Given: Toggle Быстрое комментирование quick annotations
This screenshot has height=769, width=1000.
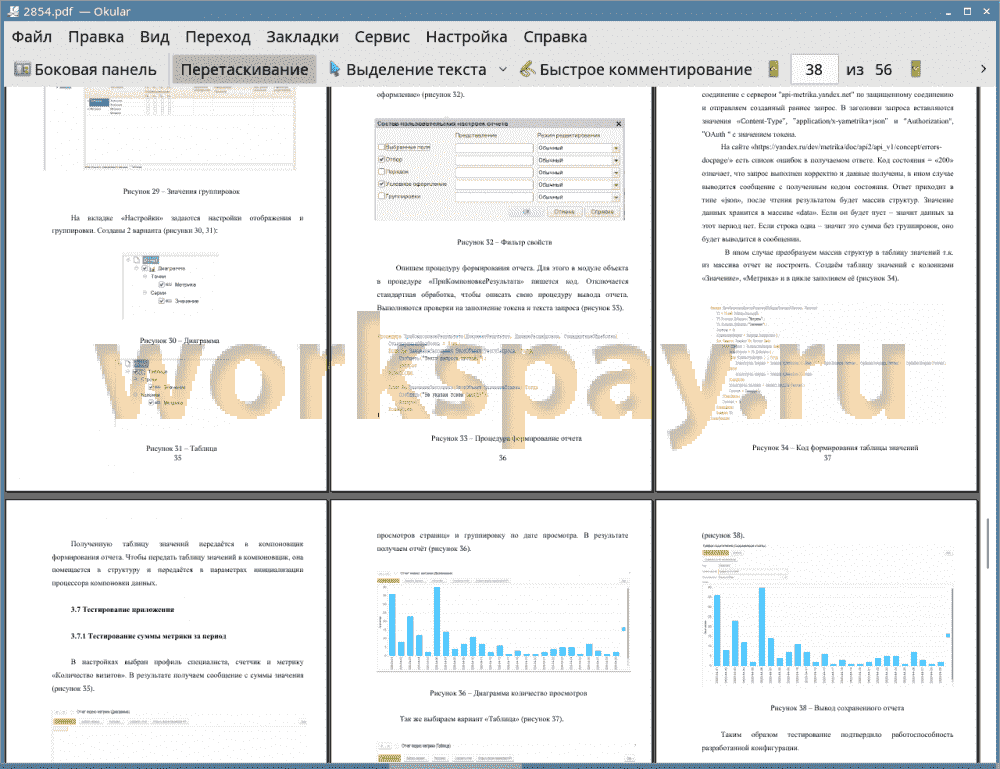Looking at the screenshot, I should click(636, 70).
